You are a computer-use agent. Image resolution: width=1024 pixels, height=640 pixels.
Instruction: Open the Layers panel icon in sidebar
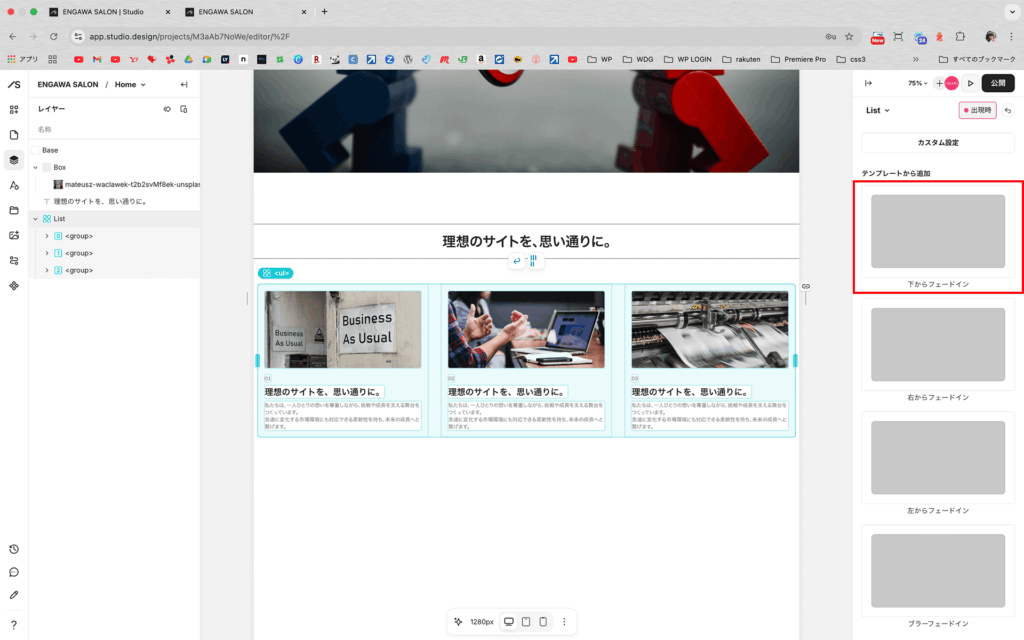pos(14,160)
